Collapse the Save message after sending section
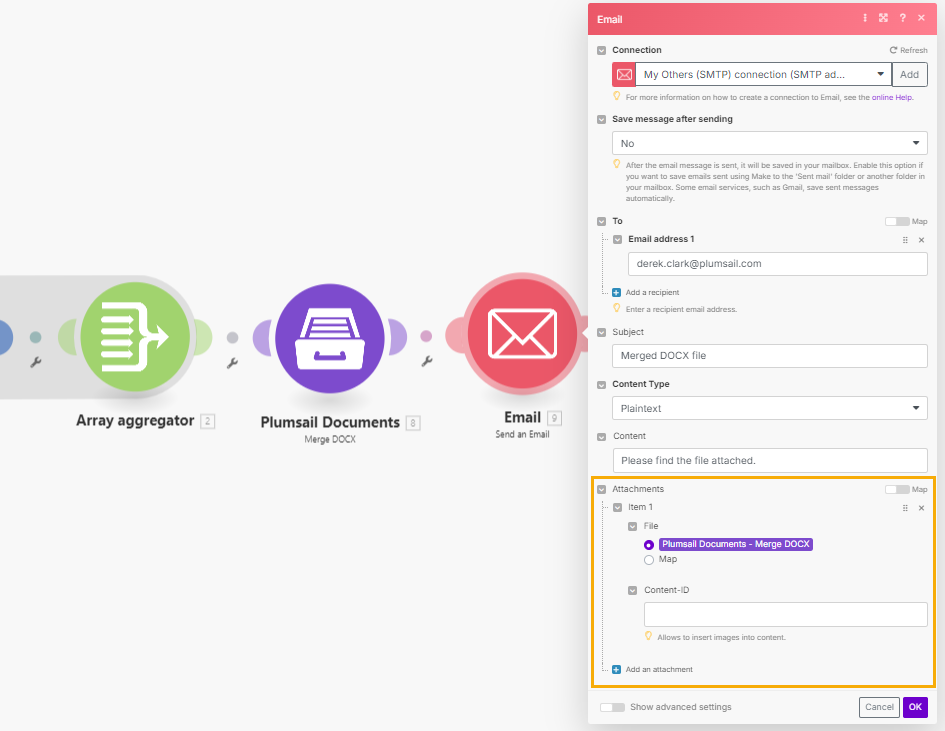 601,119
